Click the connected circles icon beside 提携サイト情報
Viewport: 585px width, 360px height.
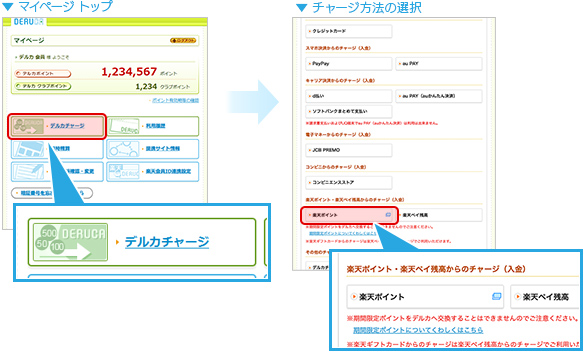point(124,149)
